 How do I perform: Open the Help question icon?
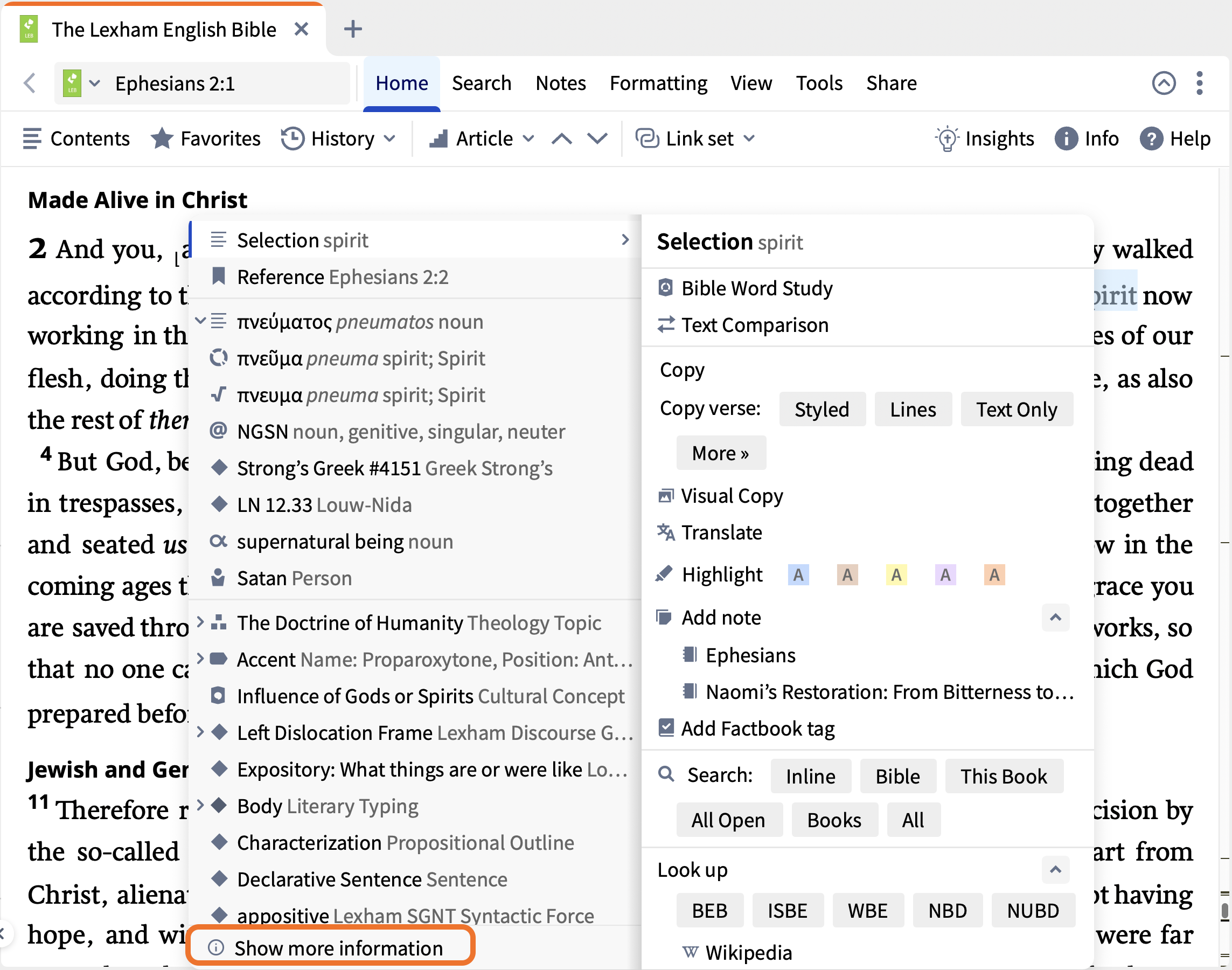tap(1151, 138)
